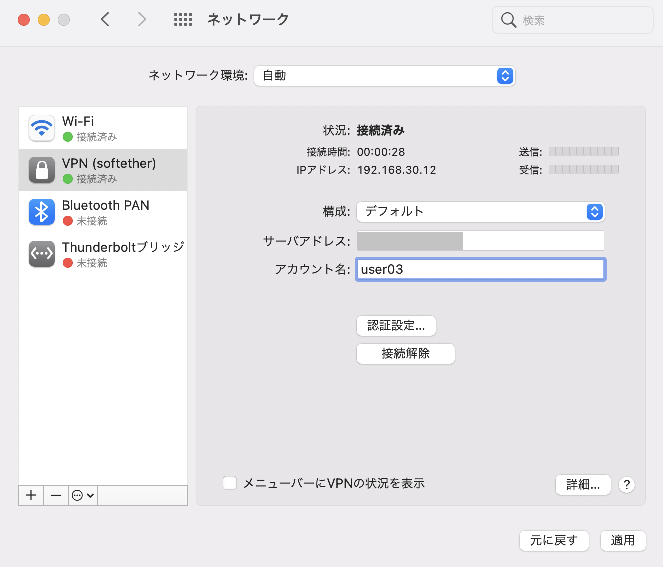
Task: Click the IP address 192.168.30.12
Action: (396, 170)
